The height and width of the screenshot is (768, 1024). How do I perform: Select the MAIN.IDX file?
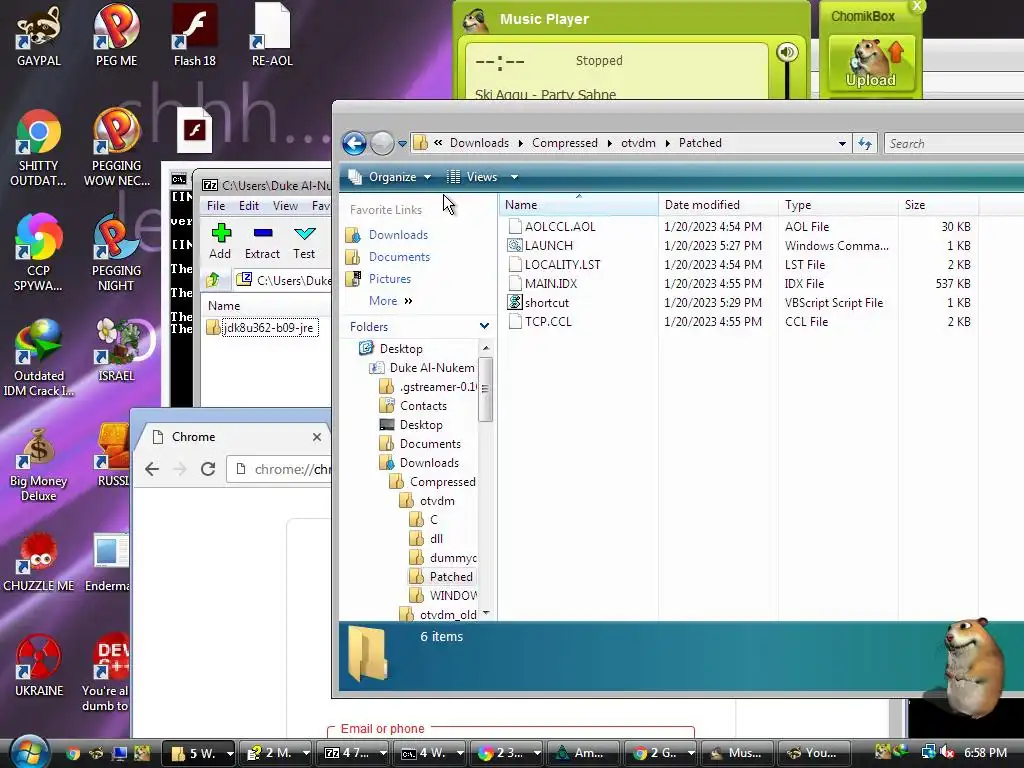(551, 283)
